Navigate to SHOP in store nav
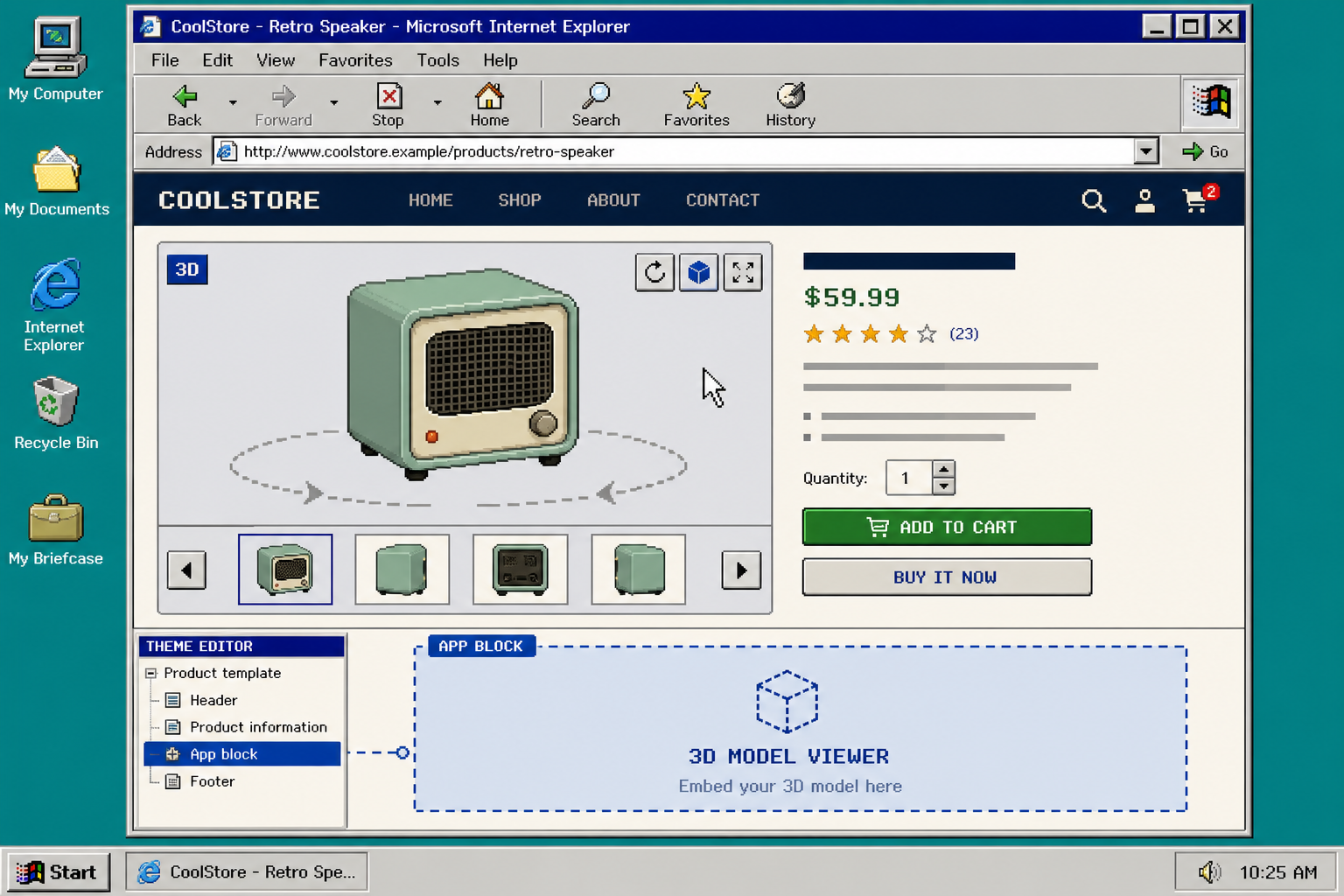The image size is (1344, 896). pyautogui.click(x=520, y=200)
